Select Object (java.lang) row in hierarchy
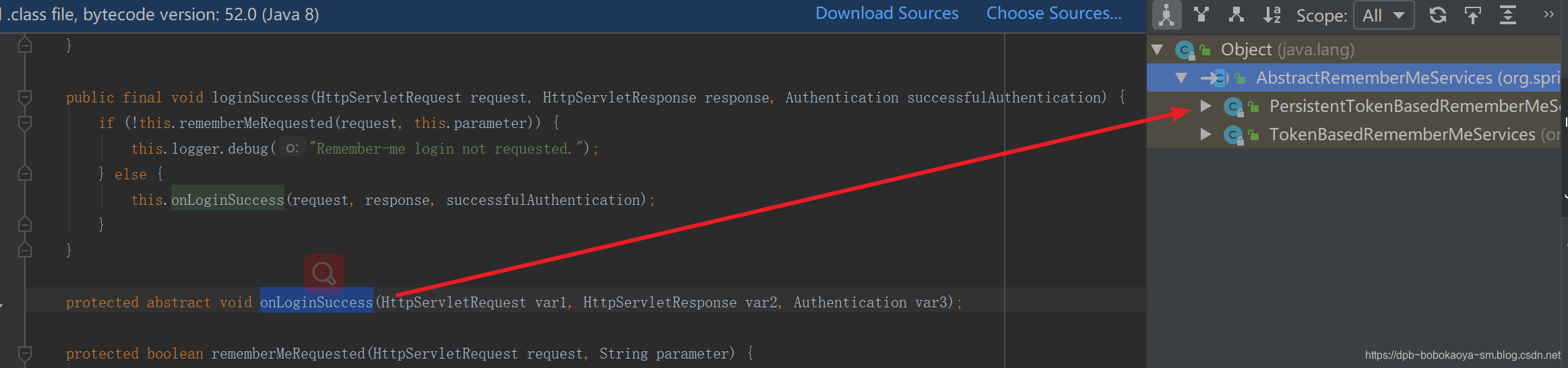This screenshot has height=368, width=1568. (1354, 49)
